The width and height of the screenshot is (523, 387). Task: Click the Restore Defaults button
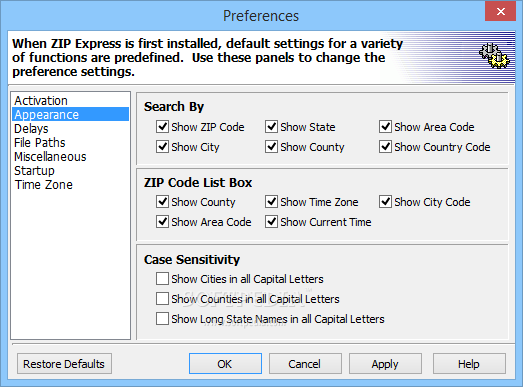point(64,364)
